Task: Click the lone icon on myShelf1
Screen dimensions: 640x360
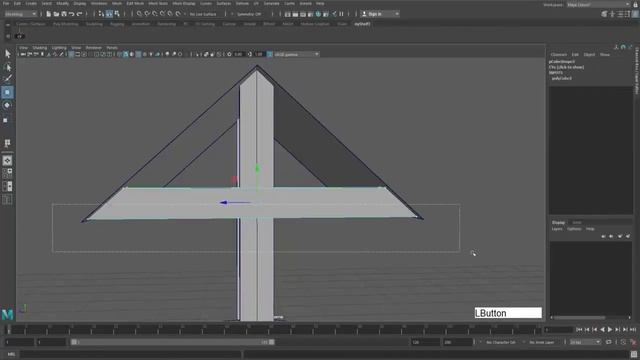Action: point(20,36)
